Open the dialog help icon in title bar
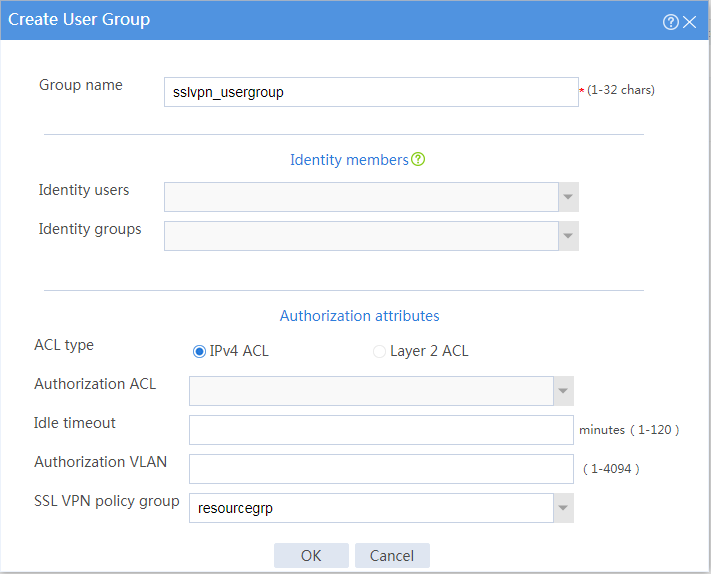 point(671,22)
